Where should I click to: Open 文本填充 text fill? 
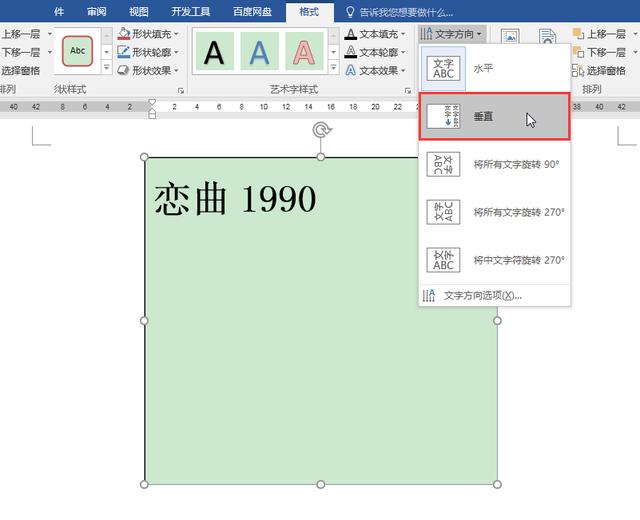[x=371, y=34]
